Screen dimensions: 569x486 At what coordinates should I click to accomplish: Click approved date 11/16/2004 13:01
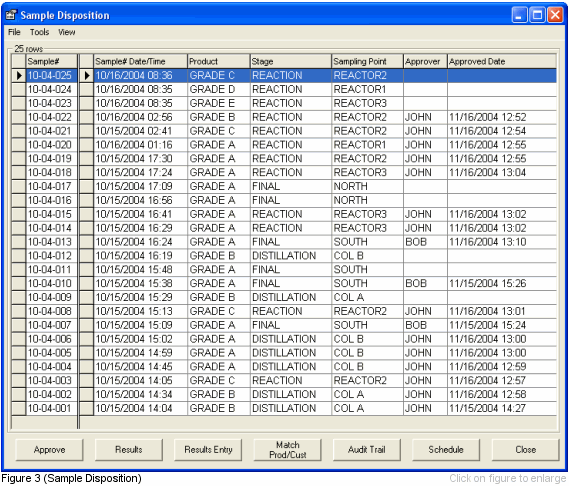point(502,311)
